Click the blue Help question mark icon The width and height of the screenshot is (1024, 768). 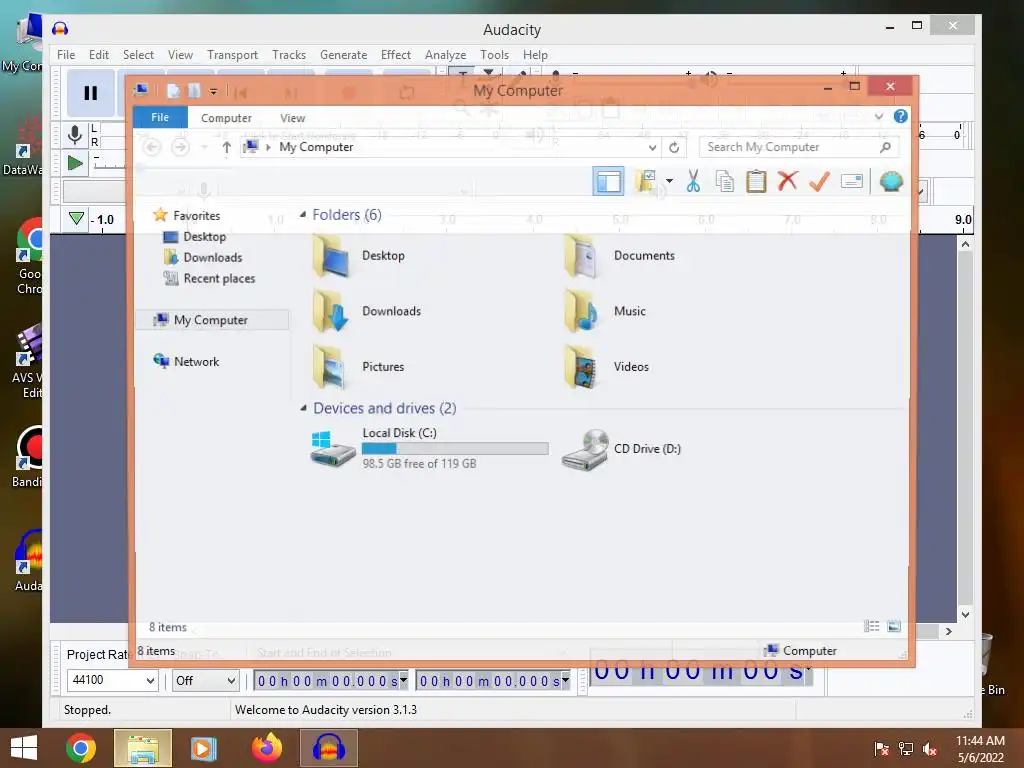point(901,116)
